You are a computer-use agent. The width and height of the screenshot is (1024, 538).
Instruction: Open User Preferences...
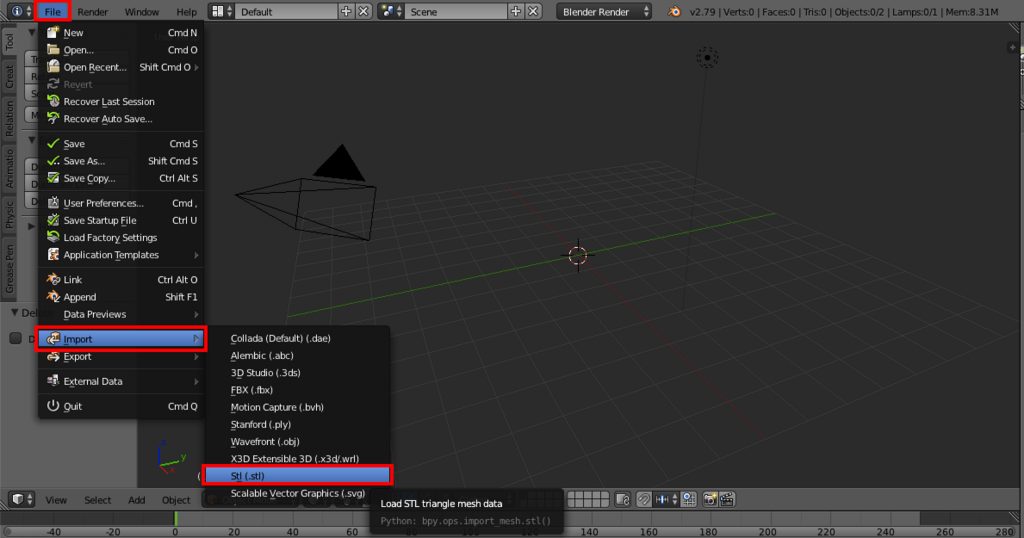121,203
